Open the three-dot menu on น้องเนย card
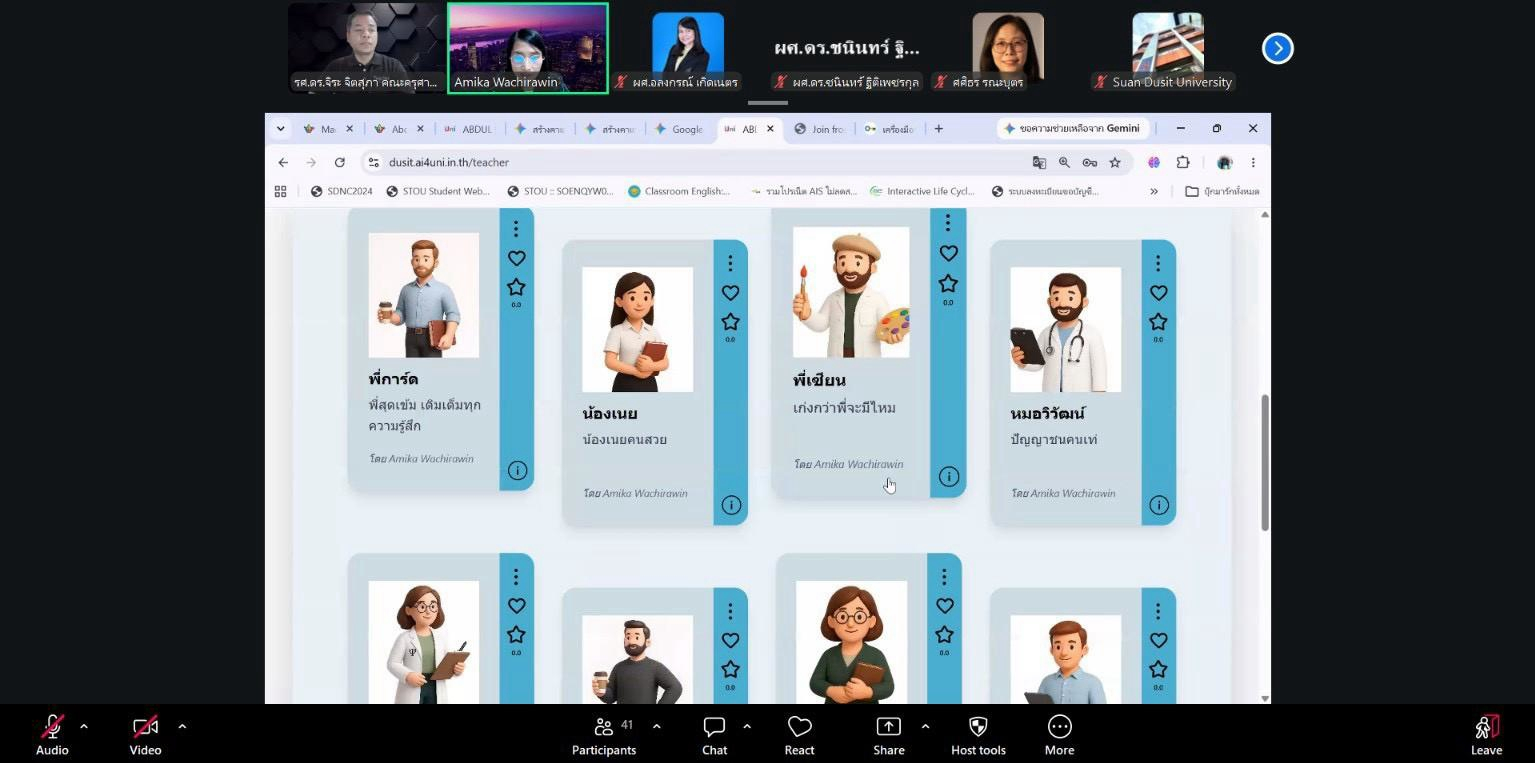1535x763 pixels. point(730,263)
